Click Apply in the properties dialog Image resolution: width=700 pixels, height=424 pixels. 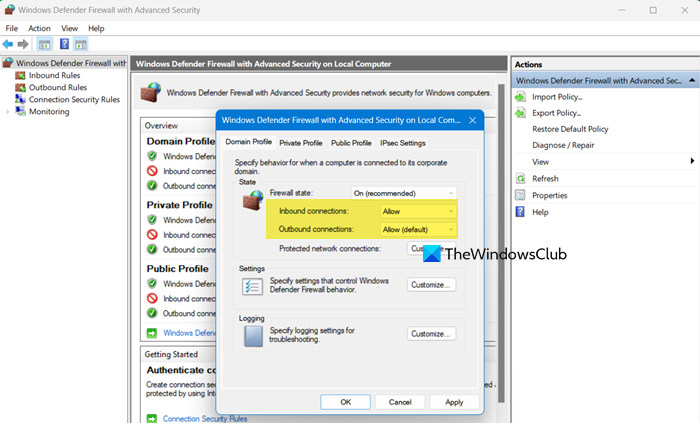(x=454, y=402)
